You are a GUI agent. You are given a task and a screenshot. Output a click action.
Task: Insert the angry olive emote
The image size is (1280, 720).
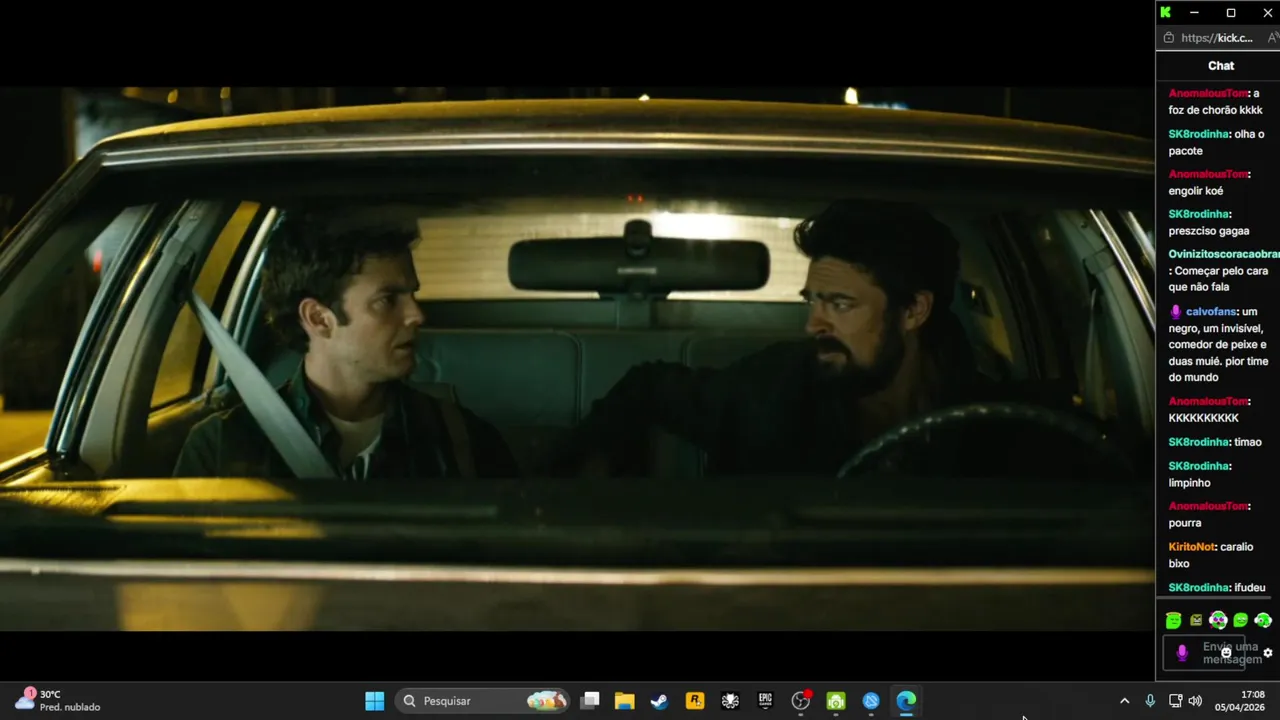[1196, 620]
